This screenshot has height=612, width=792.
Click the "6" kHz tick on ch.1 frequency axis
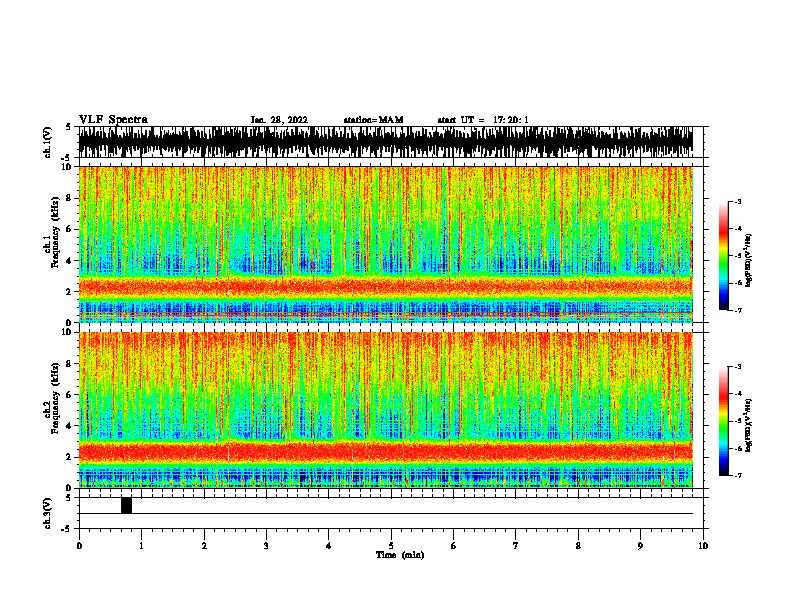(70, 230)
